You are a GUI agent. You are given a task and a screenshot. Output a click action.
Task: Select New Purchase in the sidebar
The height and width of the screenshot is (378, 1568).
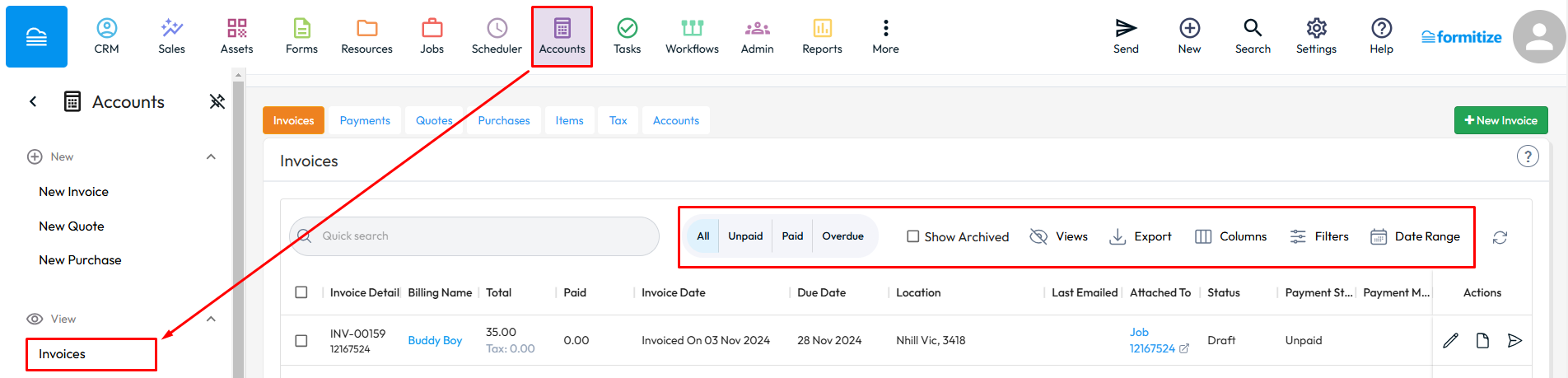click(80, 259)
